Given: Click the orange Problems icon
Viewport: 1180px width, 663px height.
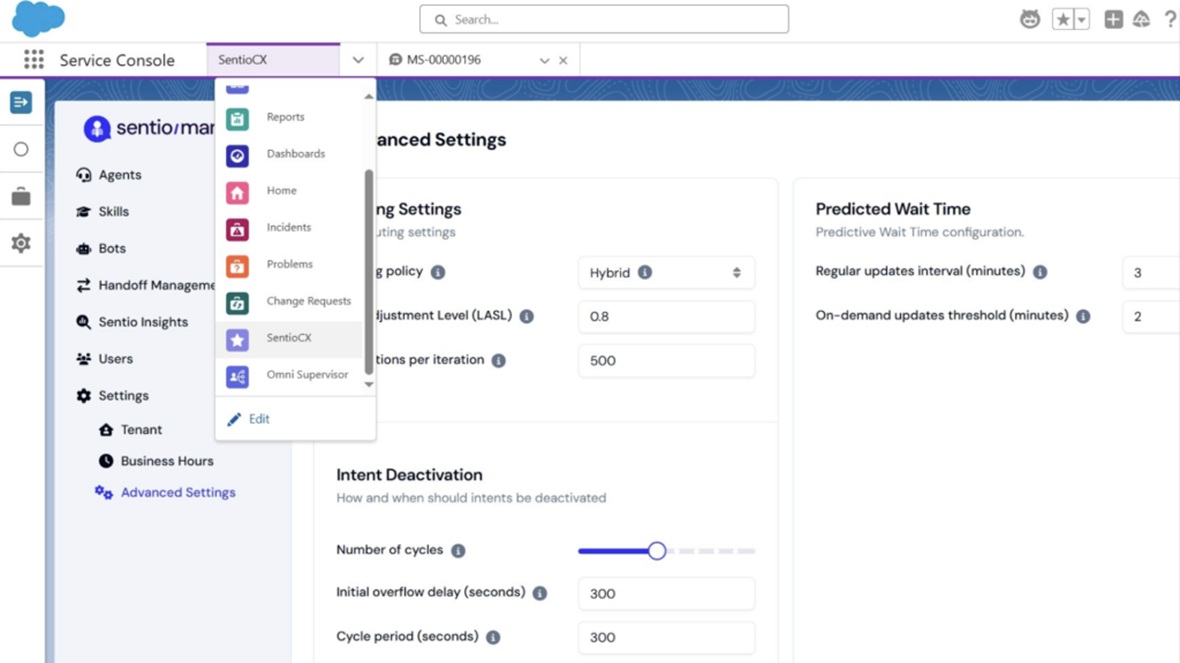Looking at the screenshot, I should point(237,266).
